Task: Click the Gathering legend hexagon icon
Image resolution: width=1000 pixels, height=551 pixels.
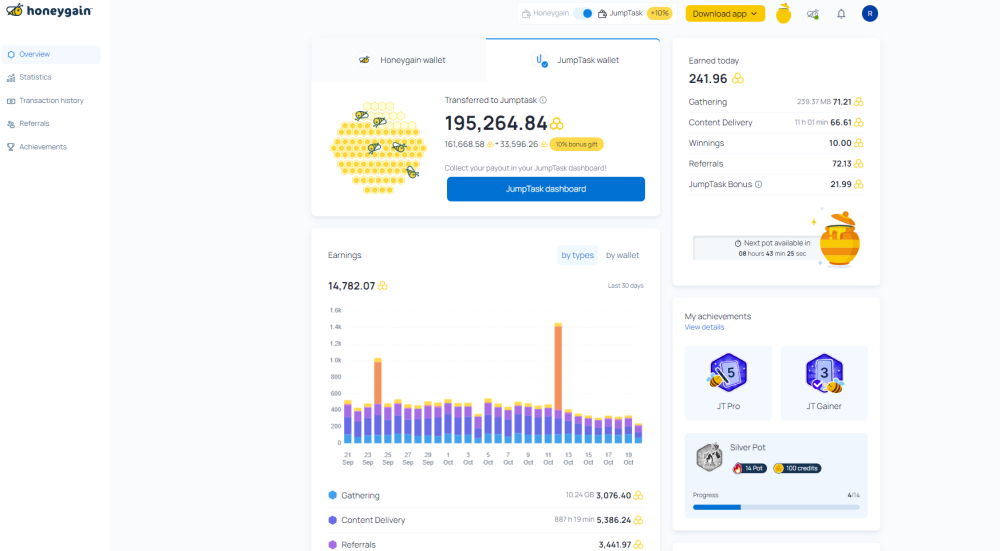Action: [332, 495]
